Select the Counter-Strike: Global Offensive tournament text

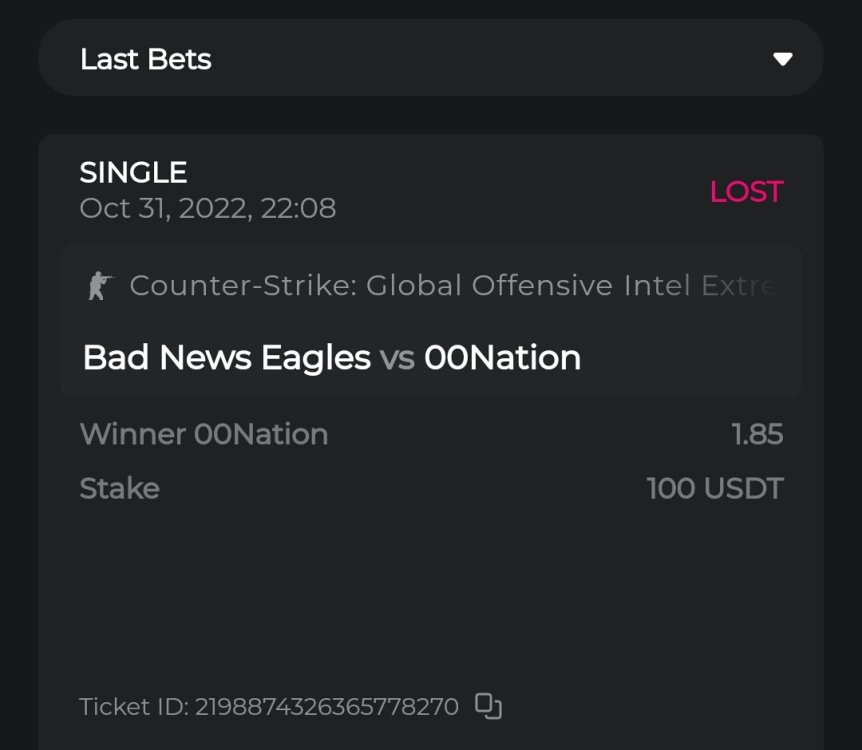coord(374,286)
